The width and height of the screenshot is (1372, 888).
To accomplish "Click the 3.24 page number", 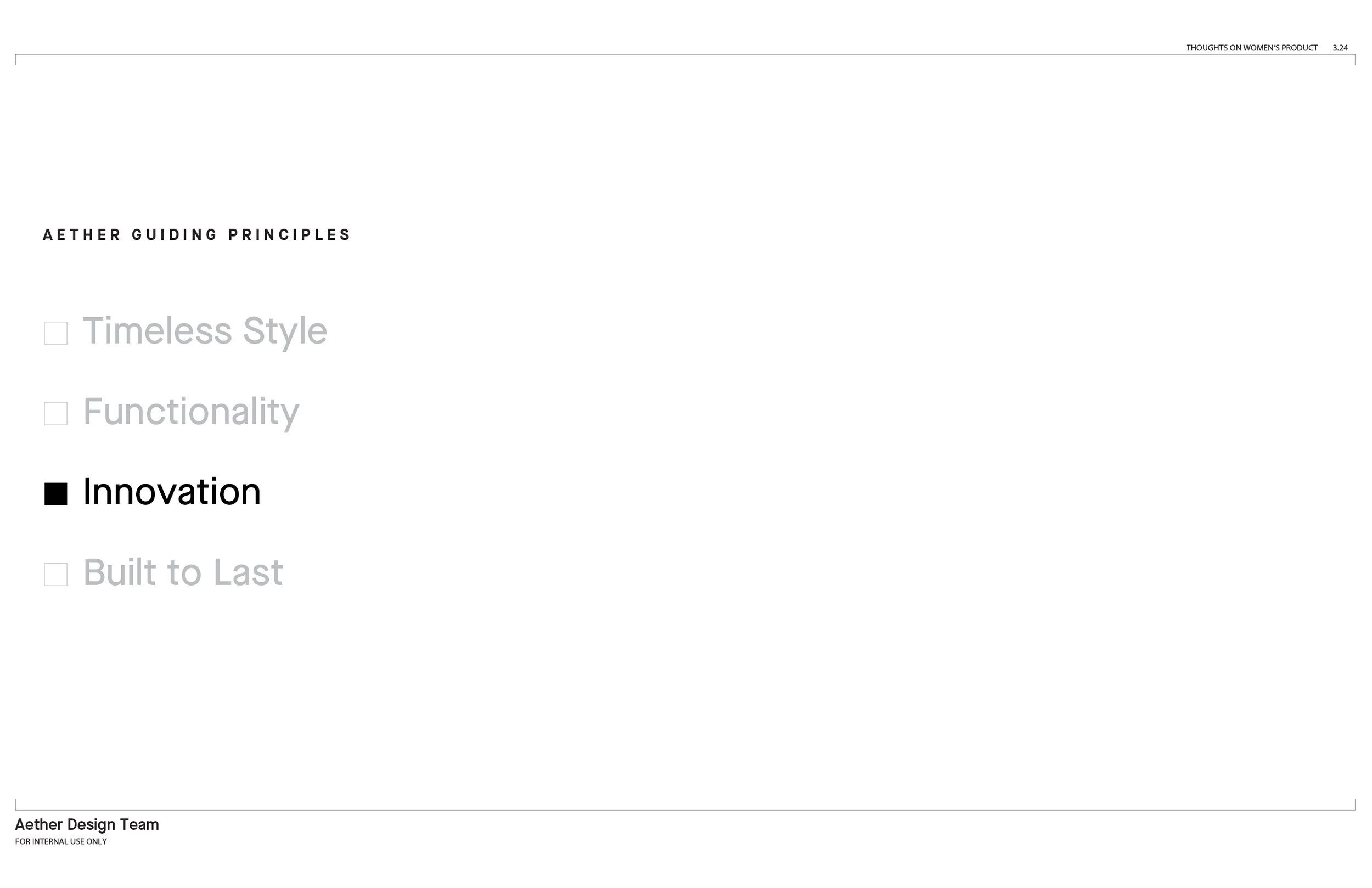I will coord(1340,48).
